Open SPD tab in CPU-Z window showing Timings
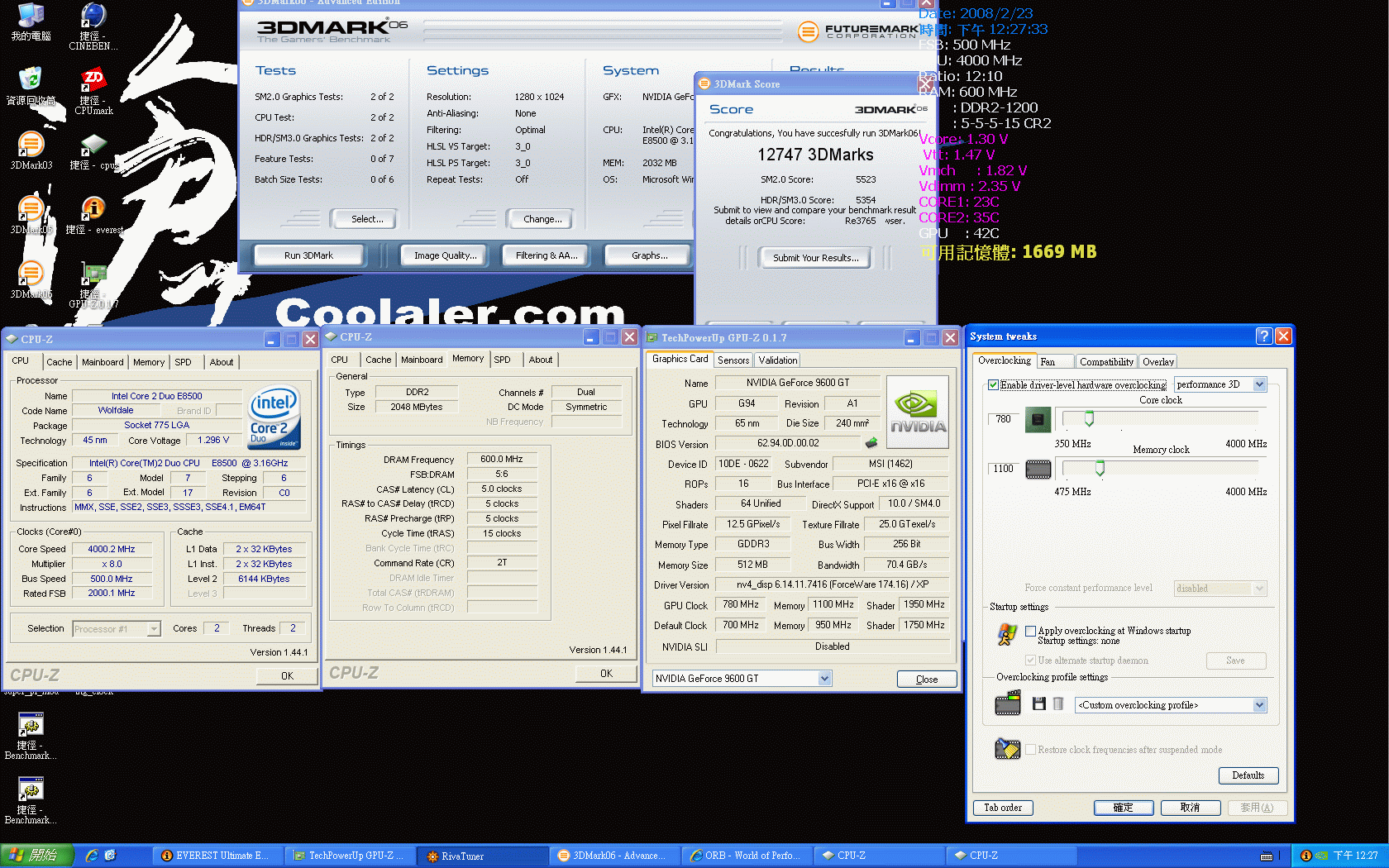Screen dimensions: 1389x868 [502, 360]
